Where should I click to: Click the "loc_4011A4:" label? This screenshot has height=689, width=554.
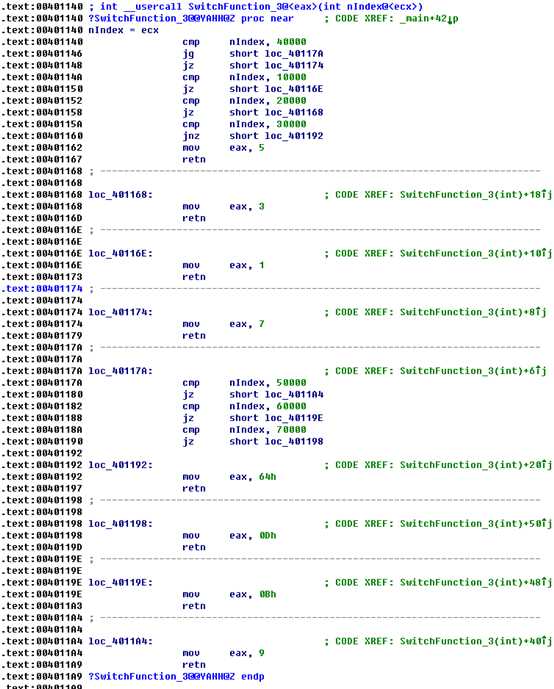[x=120, y=642]
